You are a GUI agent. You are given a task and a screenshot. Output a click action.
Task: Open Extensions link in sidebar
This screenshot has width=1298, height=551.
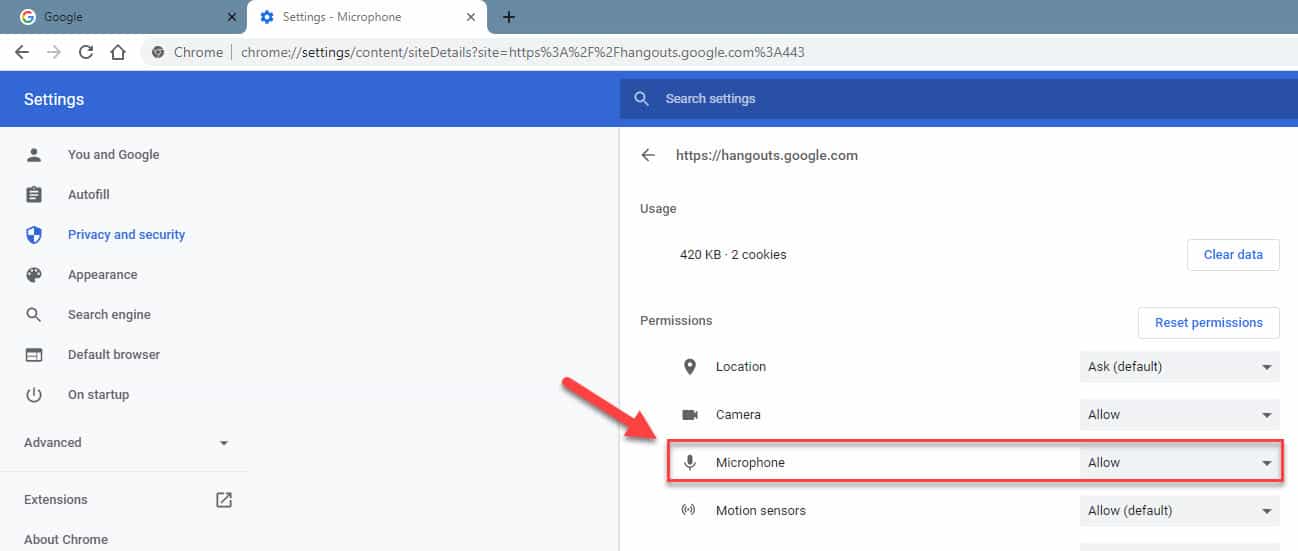[x=56, y=500]
